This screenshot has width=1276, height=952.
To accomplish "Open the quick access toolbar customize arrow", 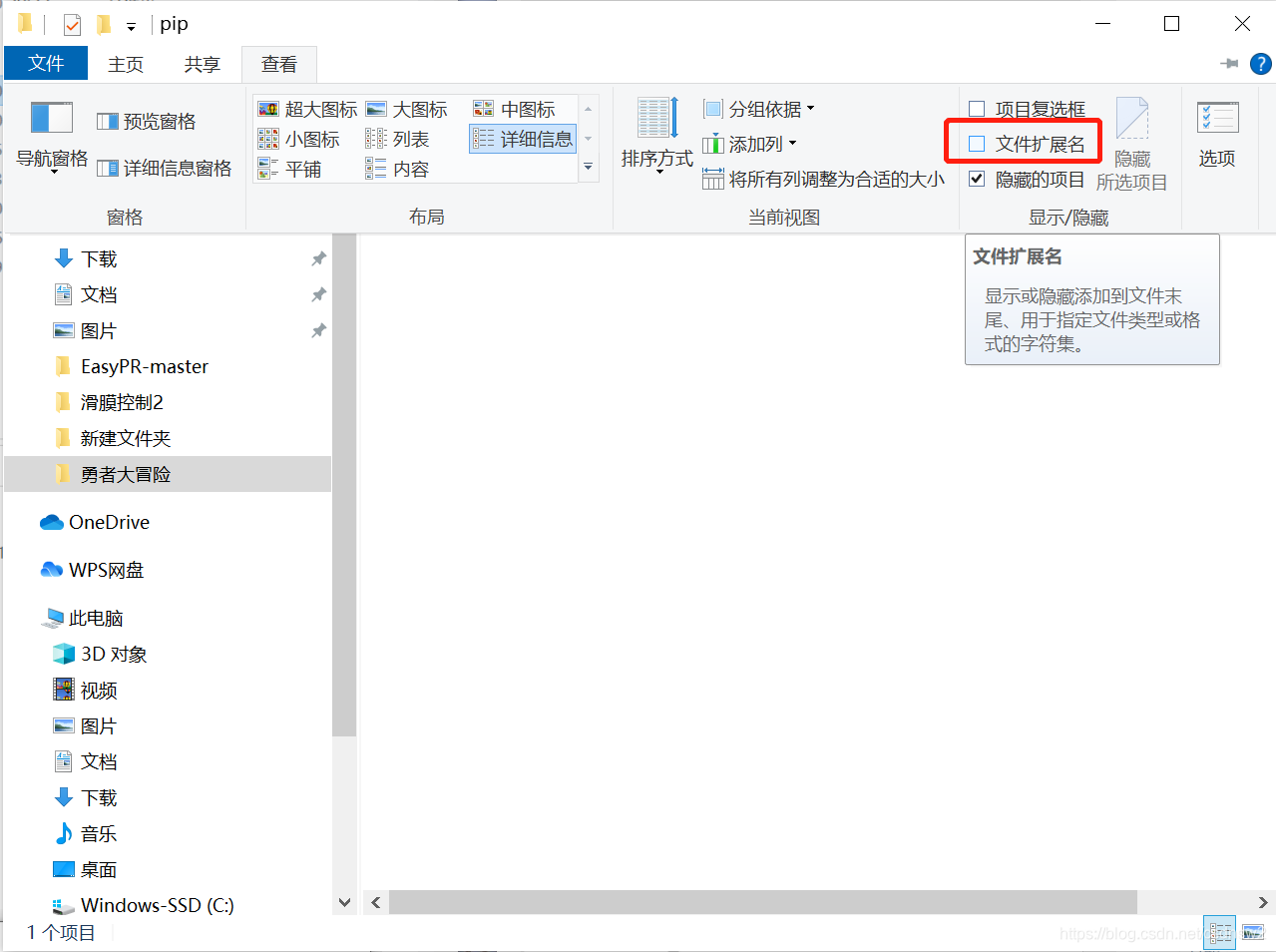I will pos(131,27).
